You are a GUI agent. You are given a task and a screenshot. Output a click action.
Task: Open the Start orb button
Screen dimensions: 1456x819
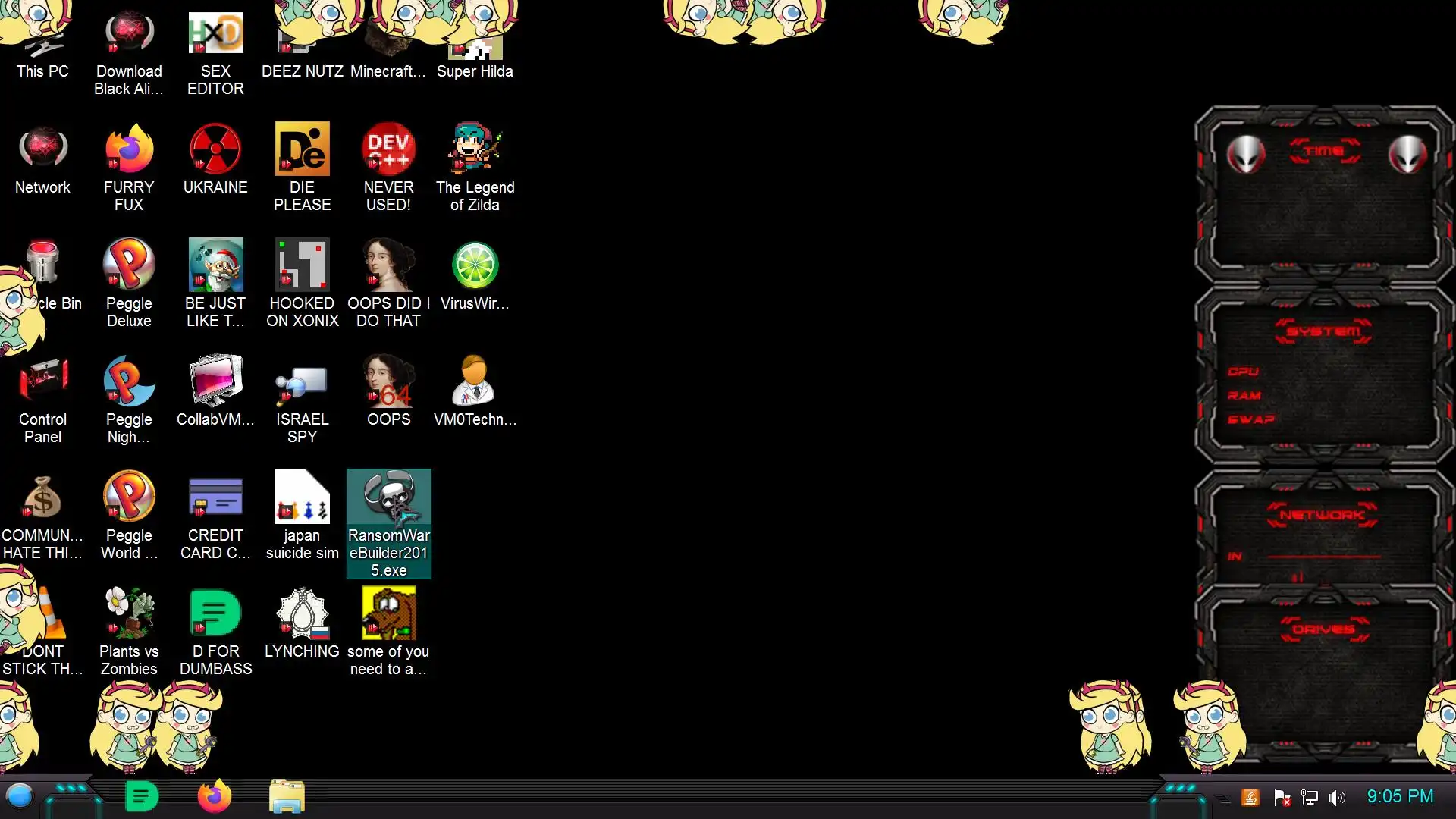pos(20,796)
